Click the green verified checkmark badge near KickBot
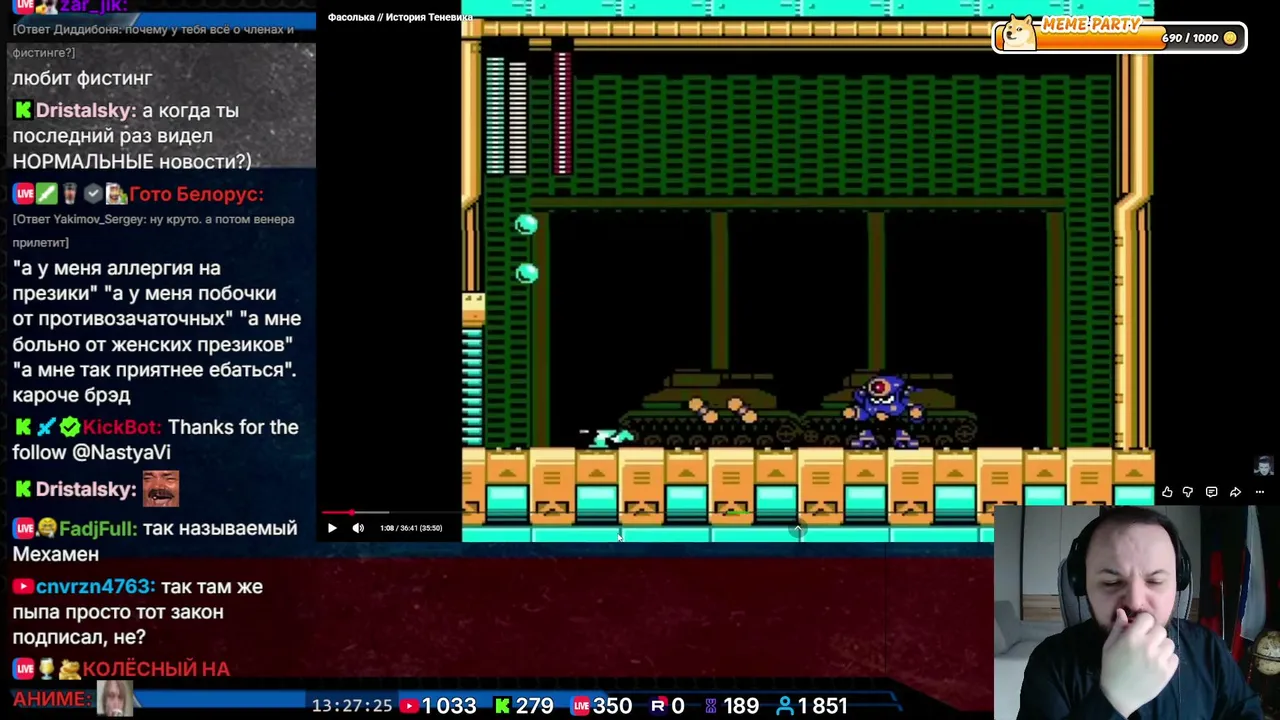This screenshot has width=1280, height=720. click(x=69, y=427)
